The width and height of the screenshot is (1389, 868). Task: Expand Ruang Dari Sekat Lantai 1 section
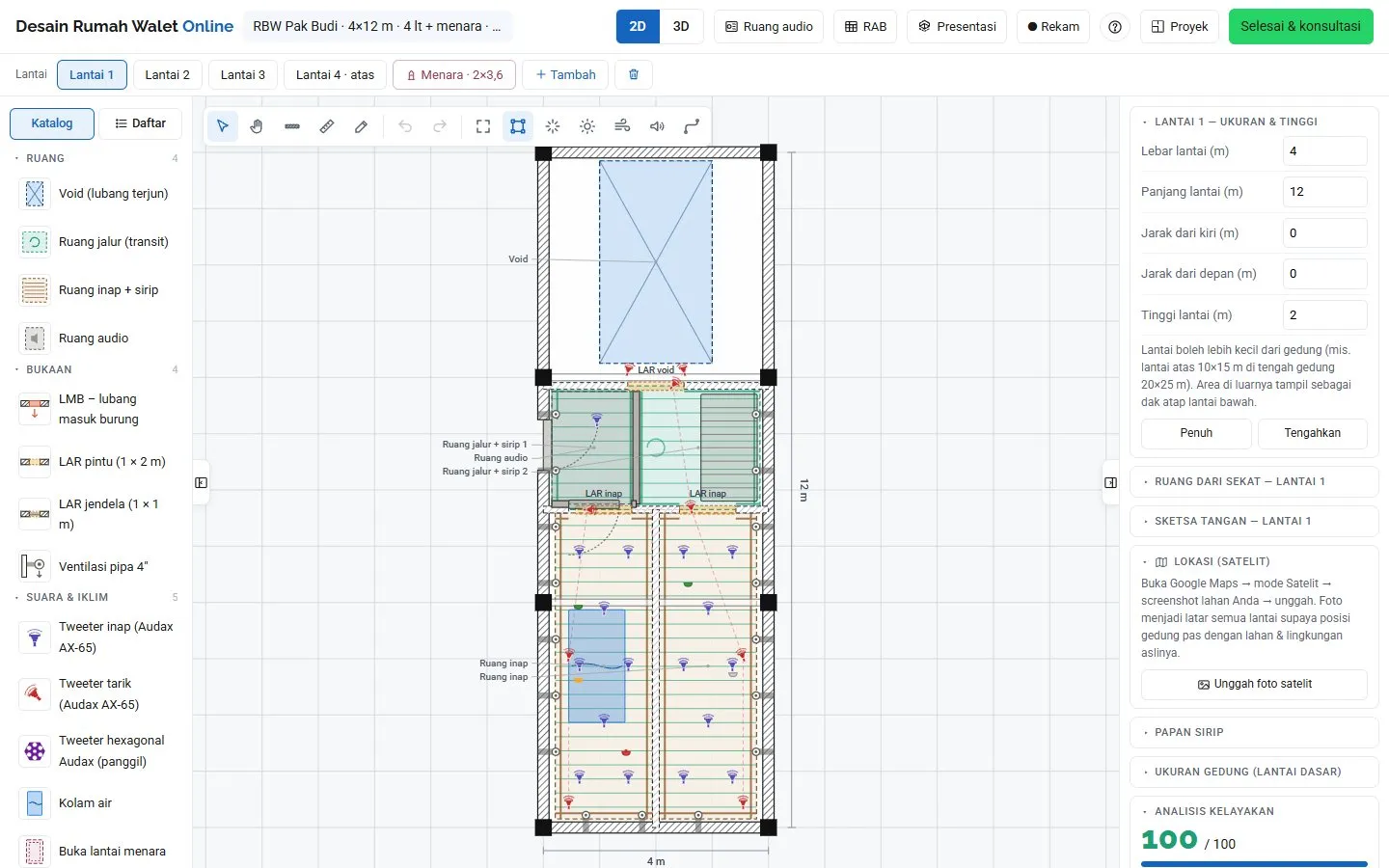pyautogui.click(x=1254, y=481)
